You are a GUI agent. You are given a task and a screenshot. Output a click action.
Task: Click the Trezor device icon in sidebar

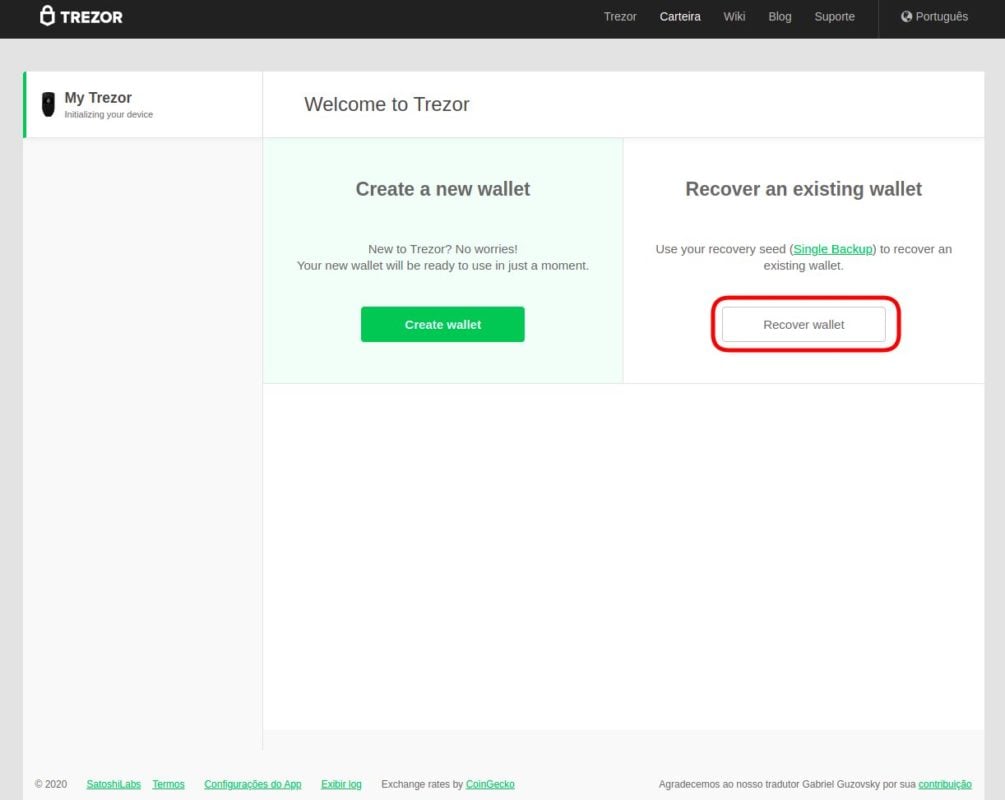48,104
